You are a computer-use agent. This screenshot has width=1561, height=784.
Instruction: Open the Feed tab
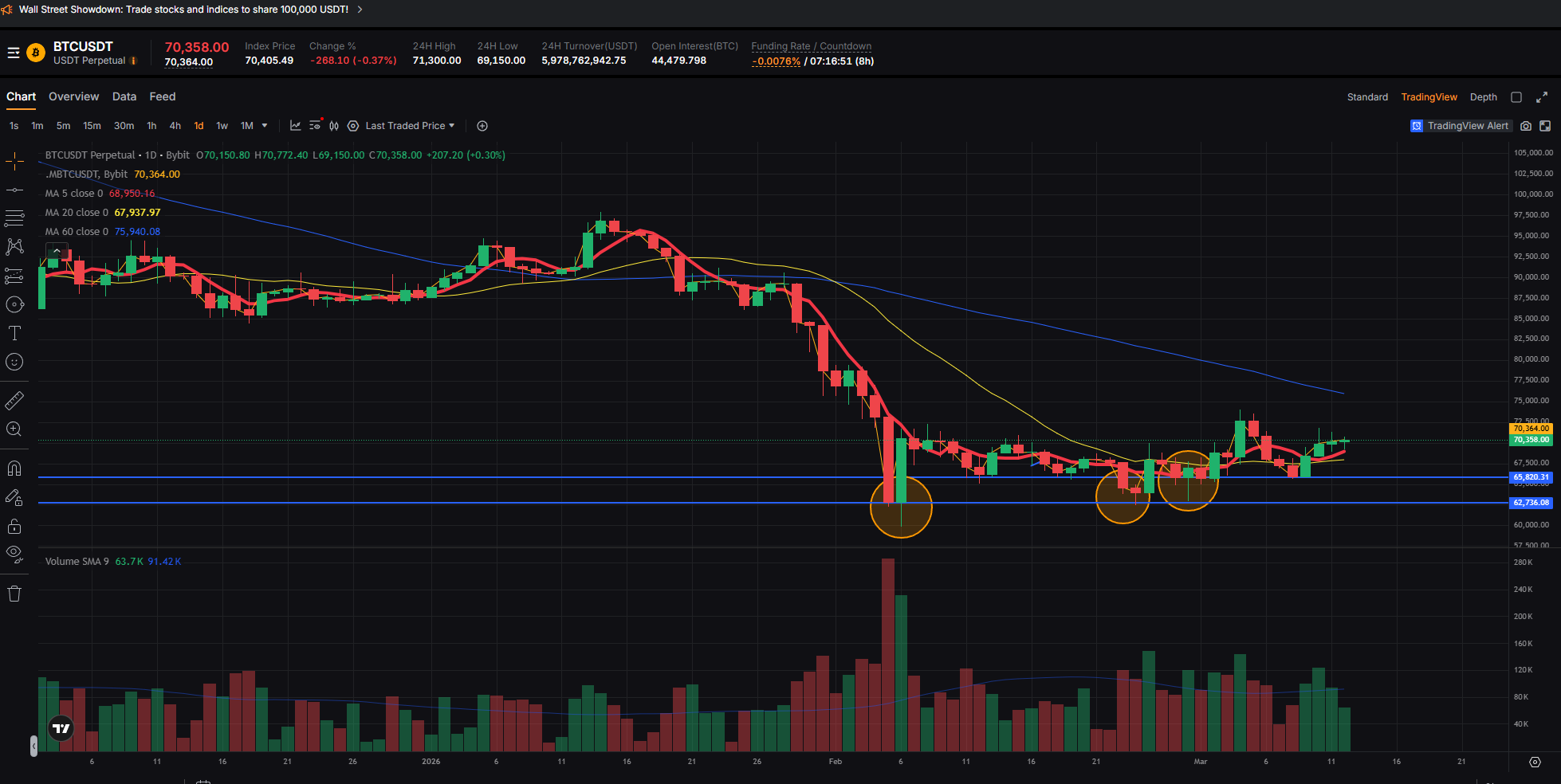[163, 96]
